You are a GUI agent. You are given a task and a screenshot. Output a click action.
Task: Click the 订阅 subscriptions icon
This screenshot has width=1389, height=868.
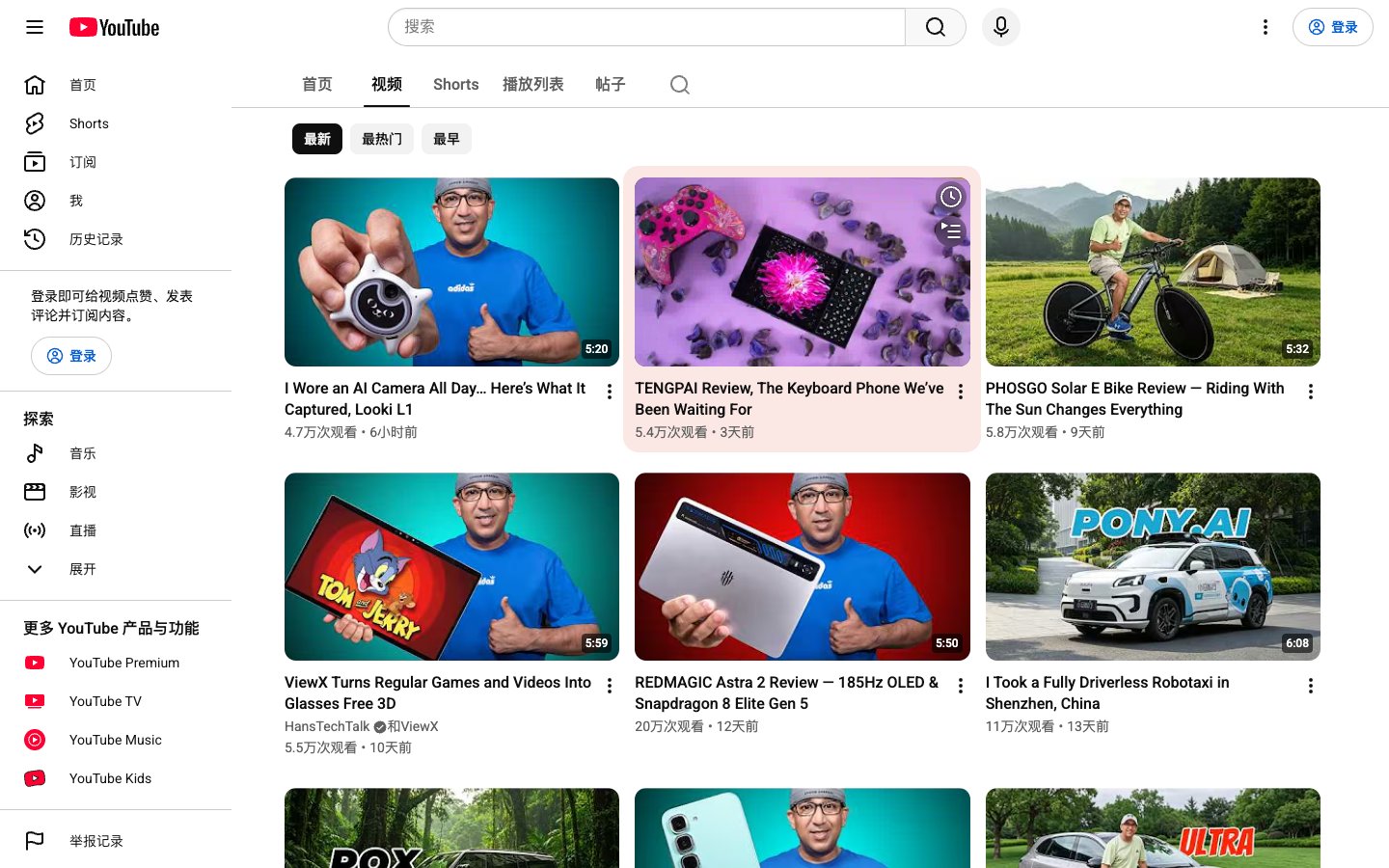tap(35, 162)
